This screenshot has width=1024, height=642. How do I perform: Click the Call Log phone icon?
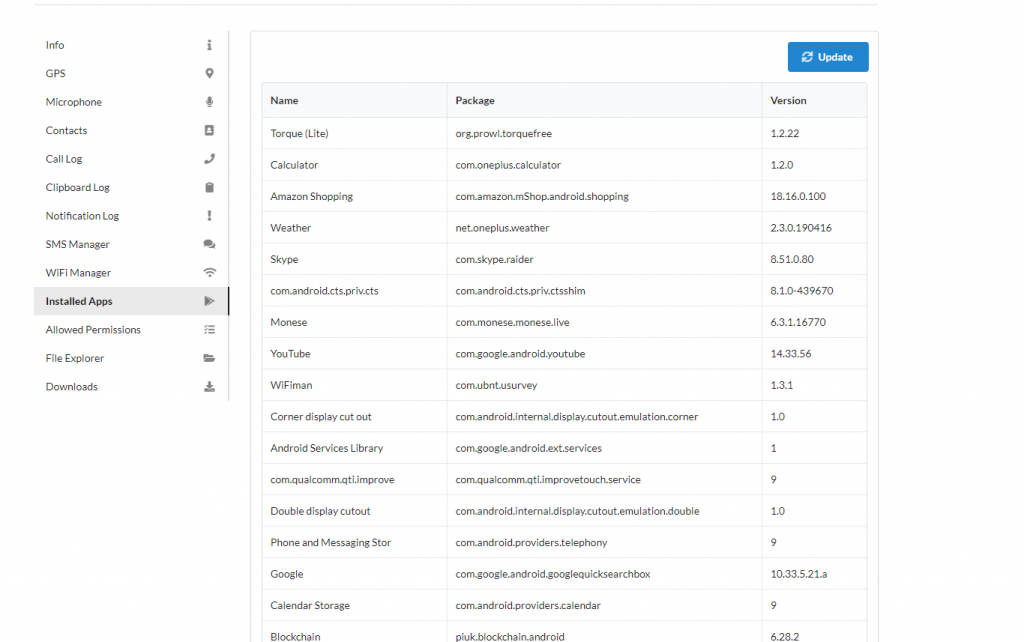click(x=209, y=159)
